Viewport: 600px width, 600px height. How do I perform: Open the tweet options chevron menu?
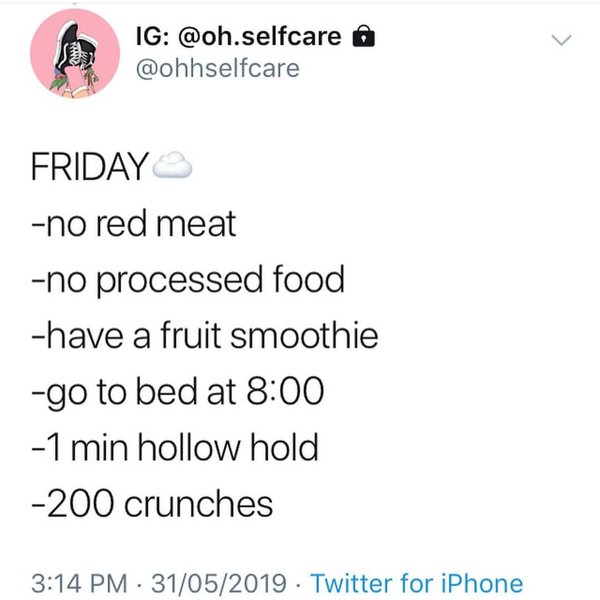pos(562,41)
